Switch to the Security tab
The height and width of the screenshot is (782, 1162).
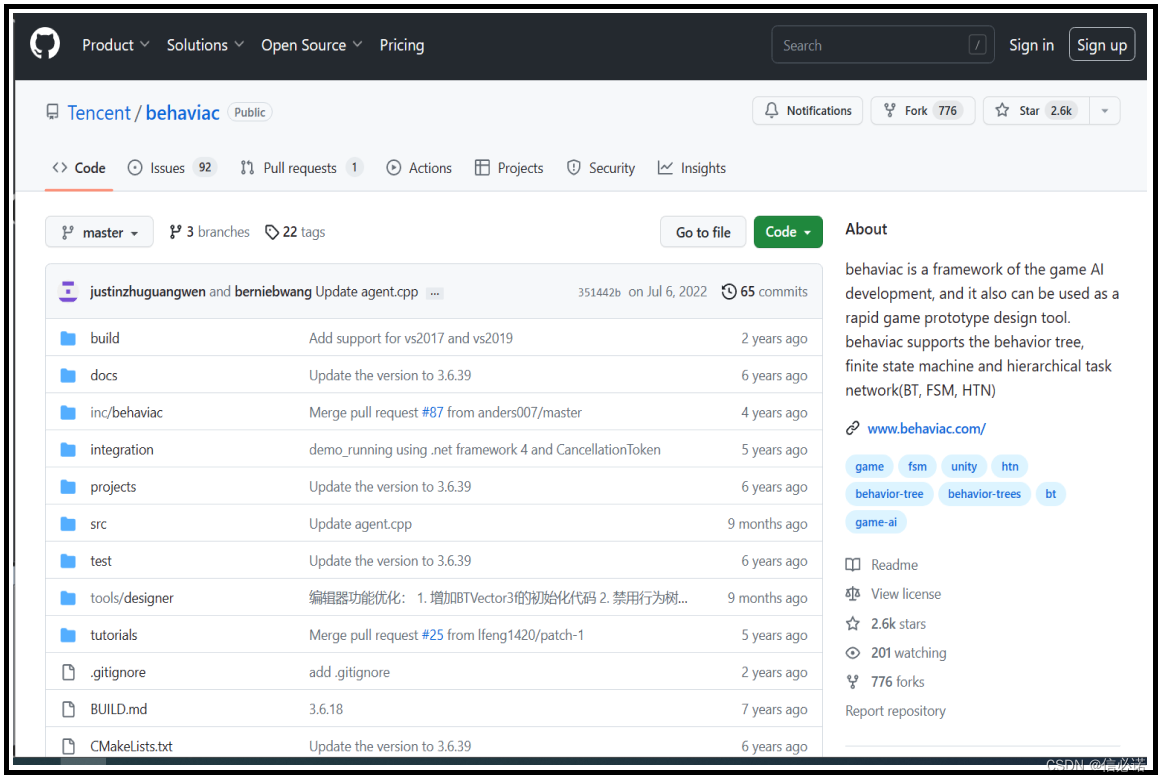pyautogui.click(x=601, y=168)
